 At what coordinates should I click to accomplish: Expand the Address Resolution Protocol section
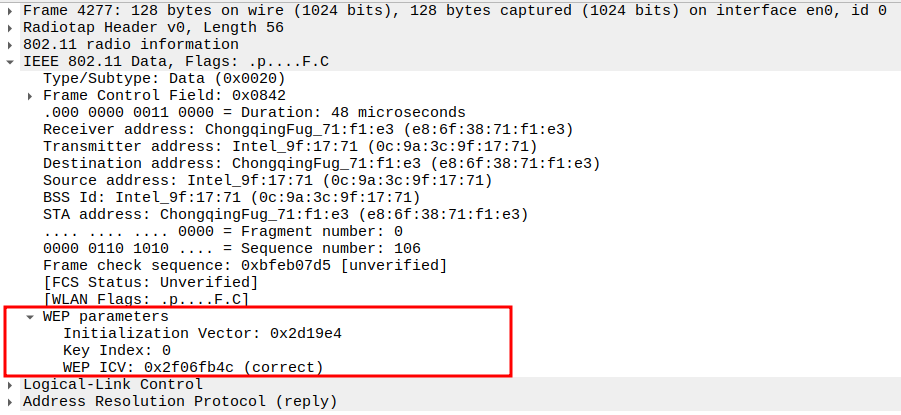click(11, 401)
